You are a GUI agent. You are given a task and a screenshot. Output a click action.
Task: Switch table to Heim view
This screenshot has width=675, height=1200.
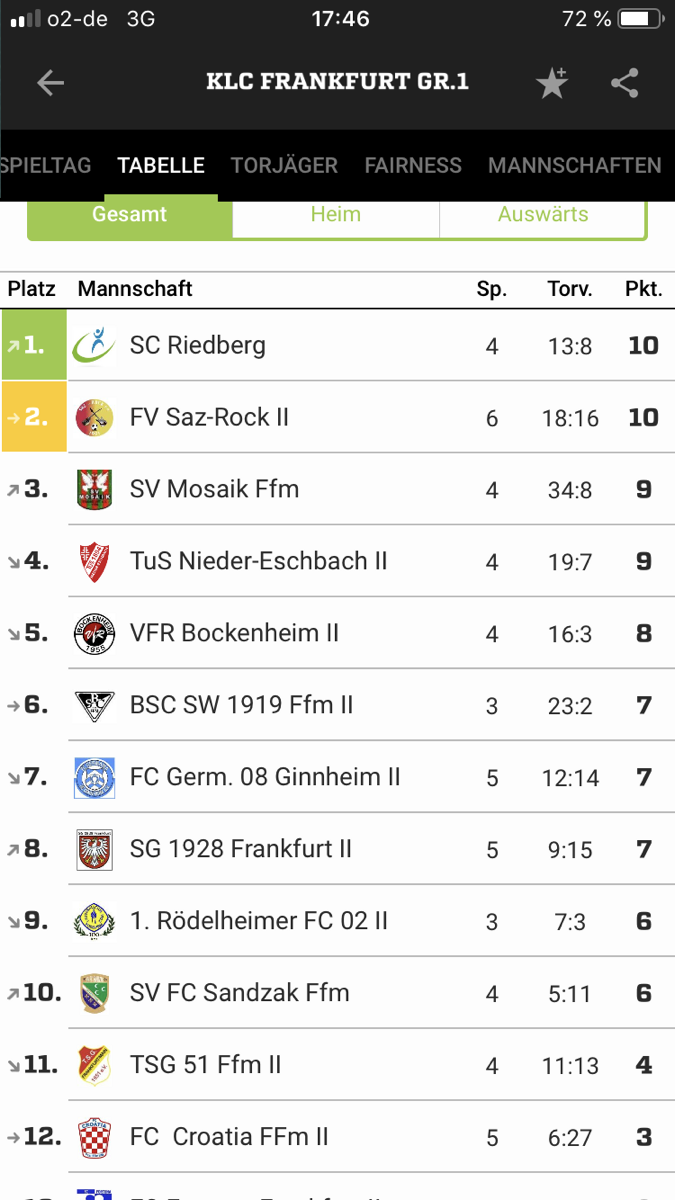pyautogui.click(x=336, y=215)
